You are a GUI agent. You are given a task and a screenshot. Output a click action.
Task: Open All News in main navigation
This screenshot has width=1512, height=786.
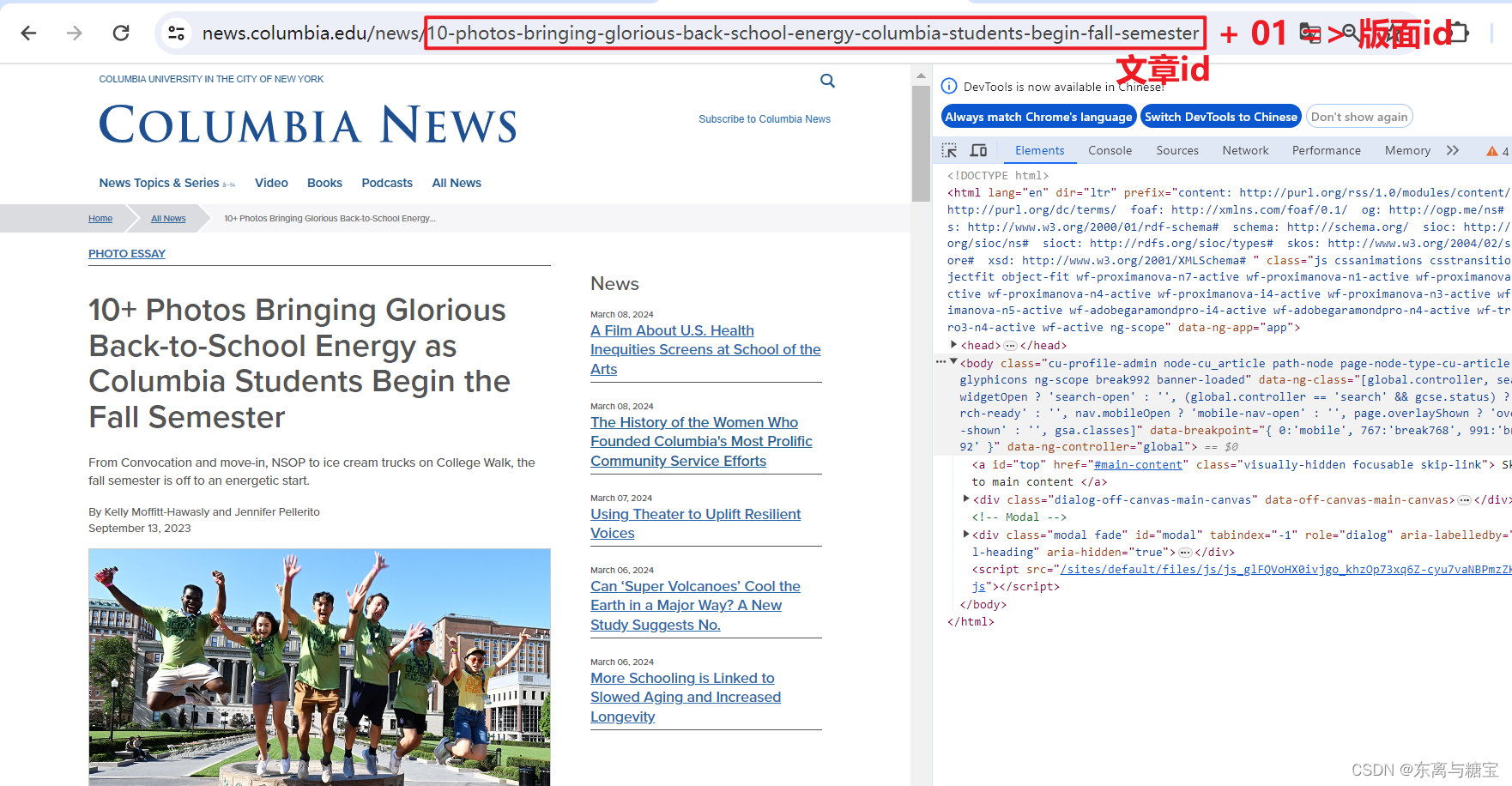click(457, 183)
